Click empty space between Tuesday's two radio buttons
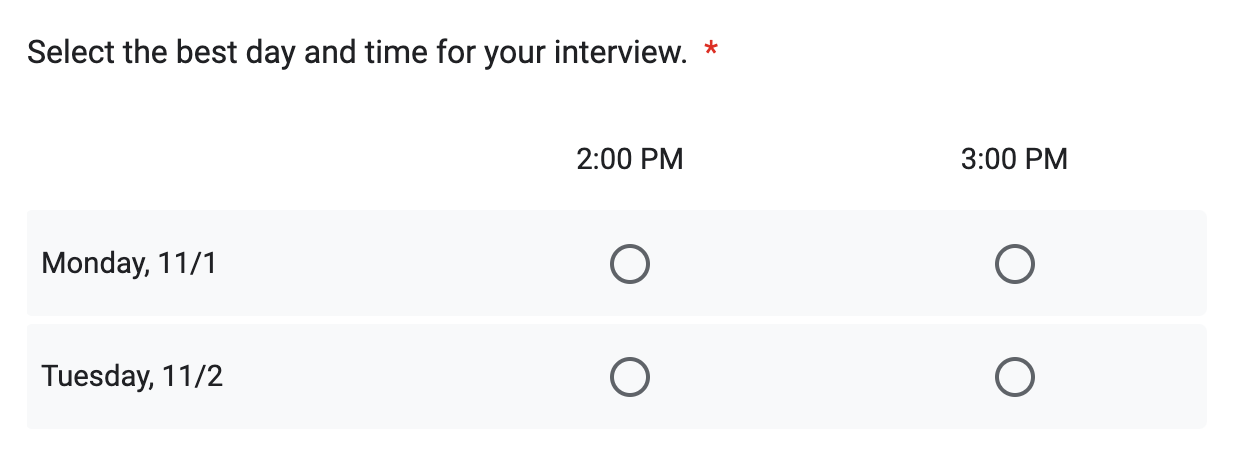 [x=822, y=377]
